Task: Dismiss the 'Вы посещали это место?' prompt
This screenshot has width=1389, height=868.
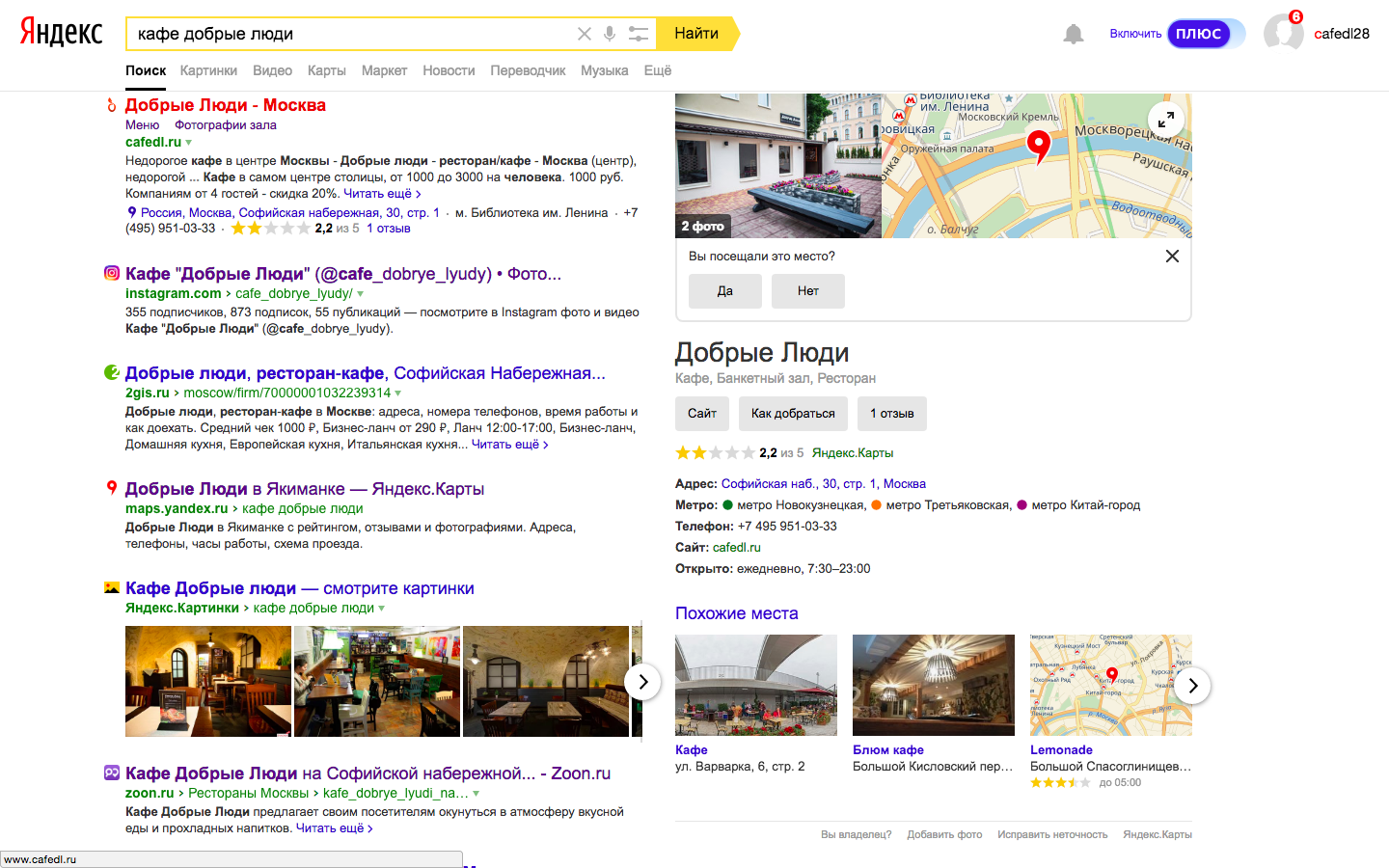Action: pyautogui.click(x=1172, y=257)
